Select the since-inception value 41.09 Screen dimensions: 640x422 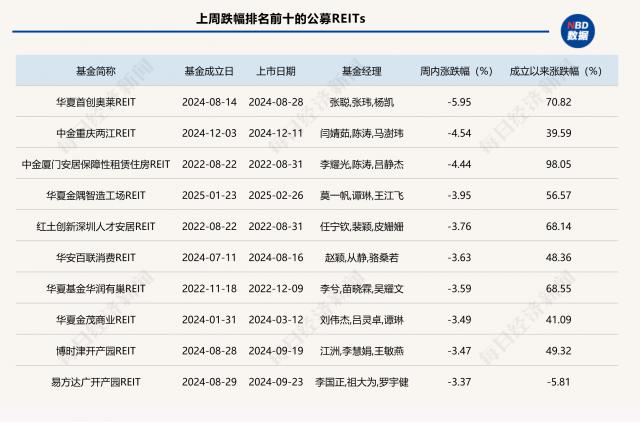pos(558,320)
